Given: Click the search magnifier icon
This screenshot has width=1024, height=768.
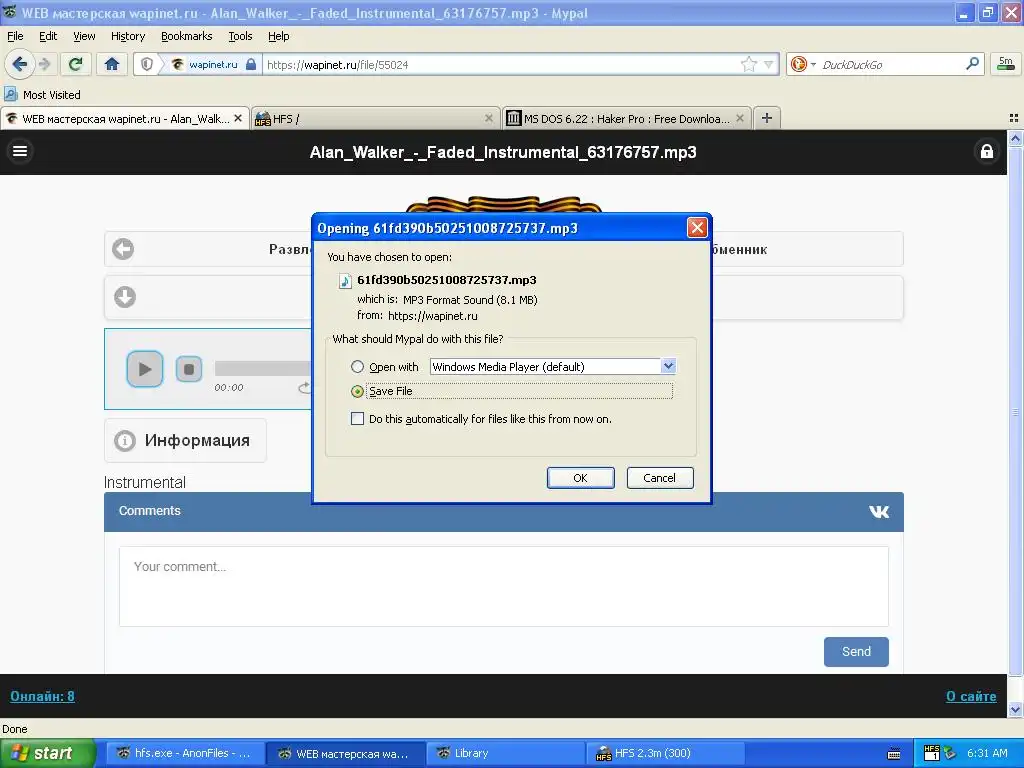Looking at the screenshot, I should [972, 63].
